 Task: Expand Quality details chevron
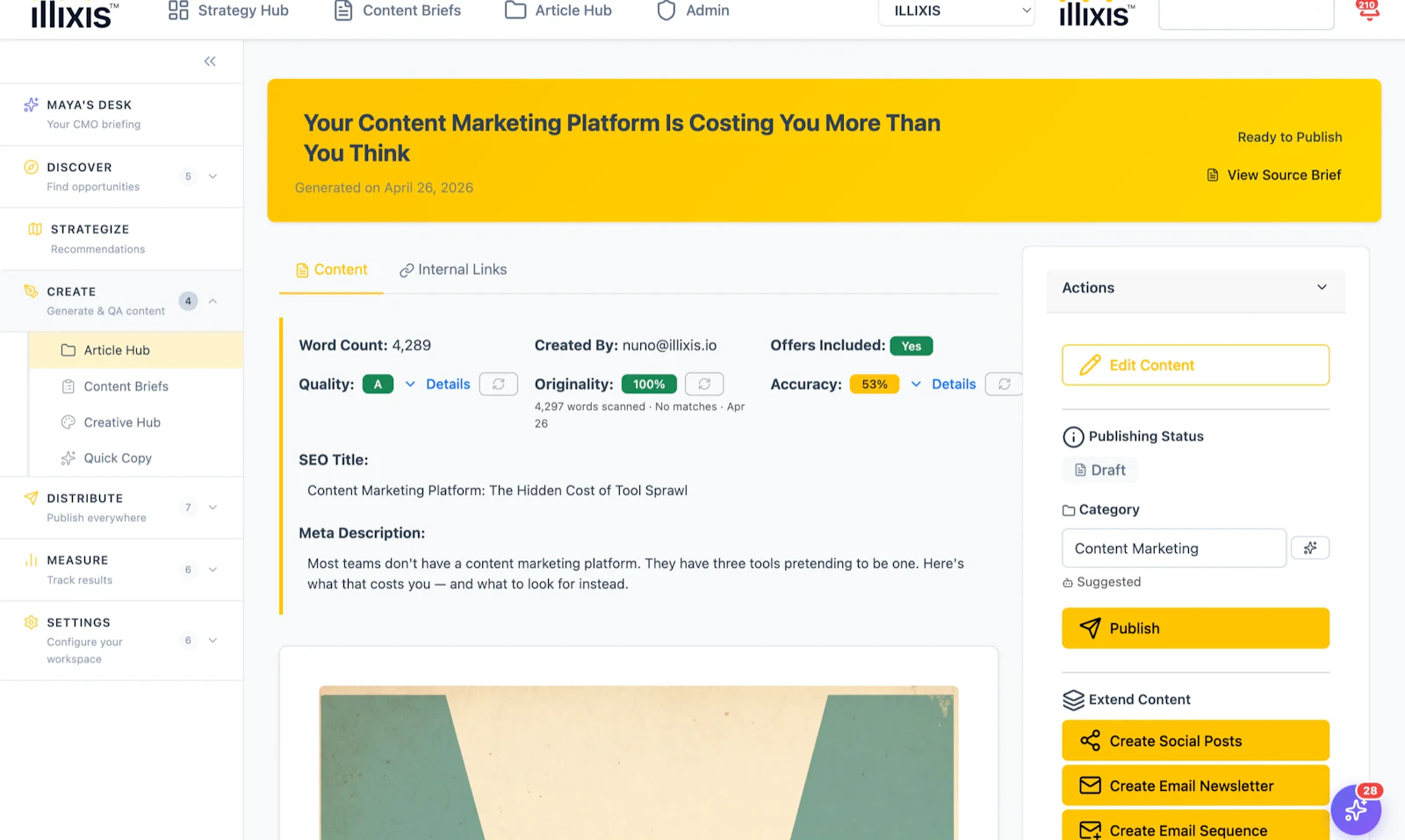(x=410, y=384)
